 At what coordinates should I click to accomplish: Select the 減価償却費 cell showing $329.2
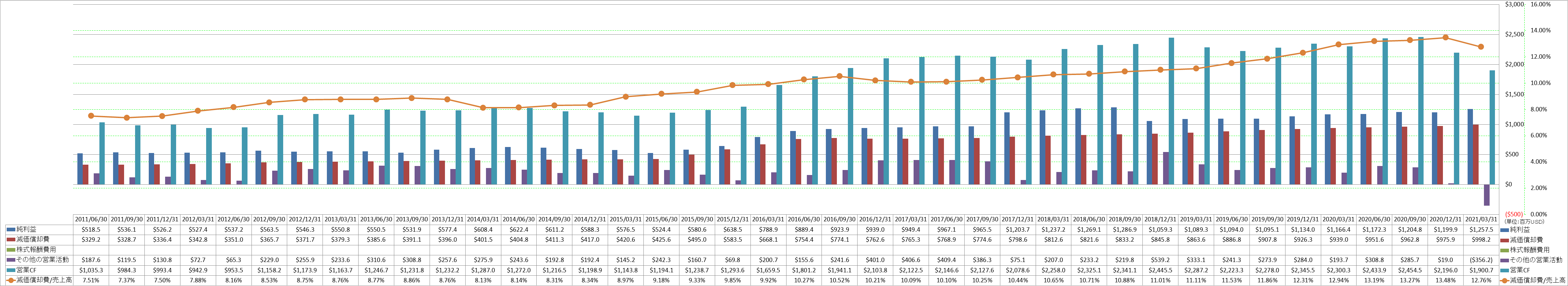pos(91,240)
